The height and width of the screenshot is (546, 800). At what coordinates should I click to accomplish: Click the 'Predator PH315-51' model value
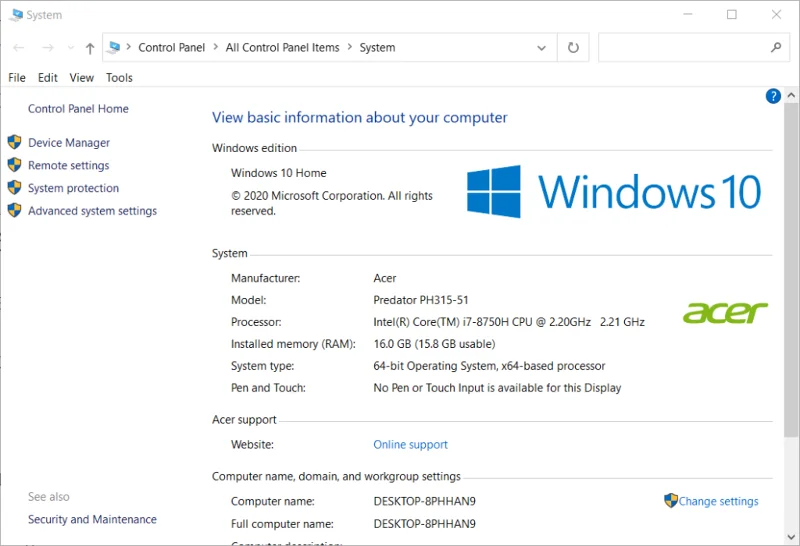coord(420,300)
